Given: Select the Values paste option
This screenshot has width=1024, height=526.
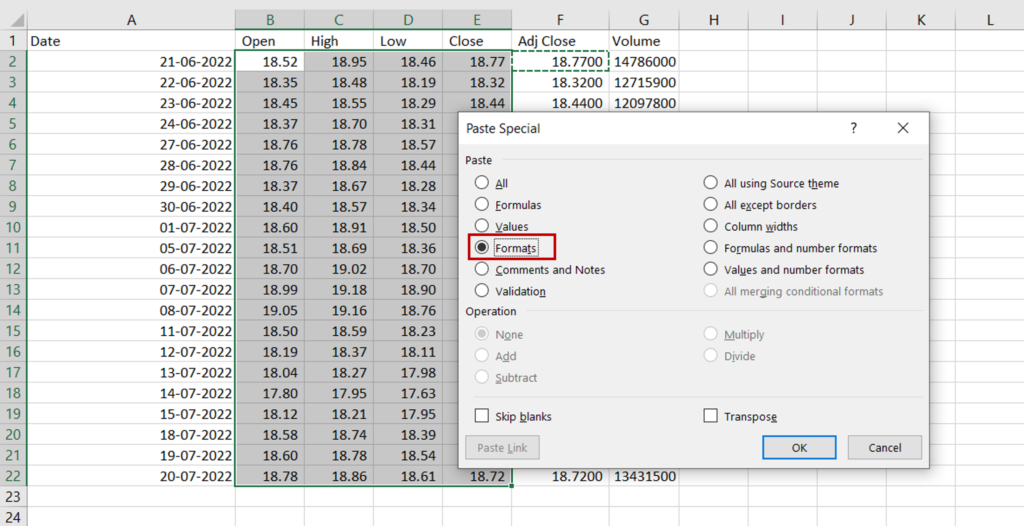Looking at the screenshot, I should [x=481, y=226].
